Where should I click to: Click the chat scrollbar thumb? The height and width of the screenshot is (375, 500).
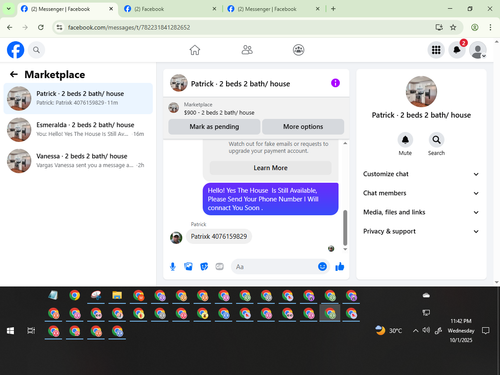[x=345, y=228]
